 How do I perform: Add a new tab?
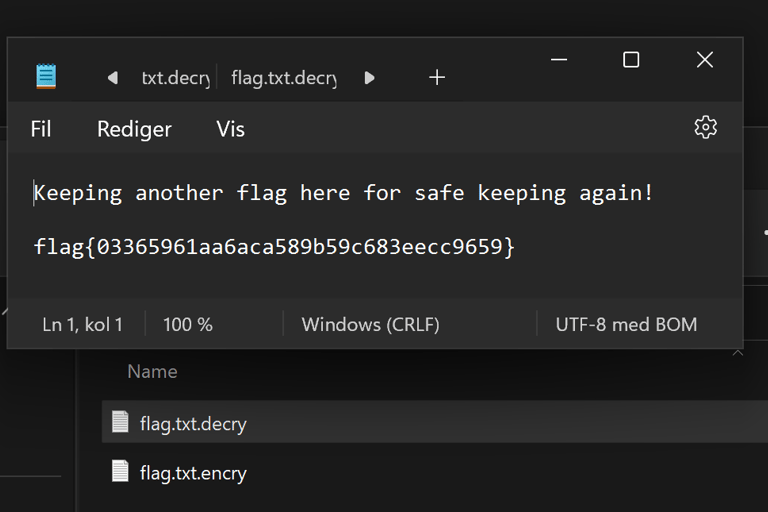click(437, 77)
